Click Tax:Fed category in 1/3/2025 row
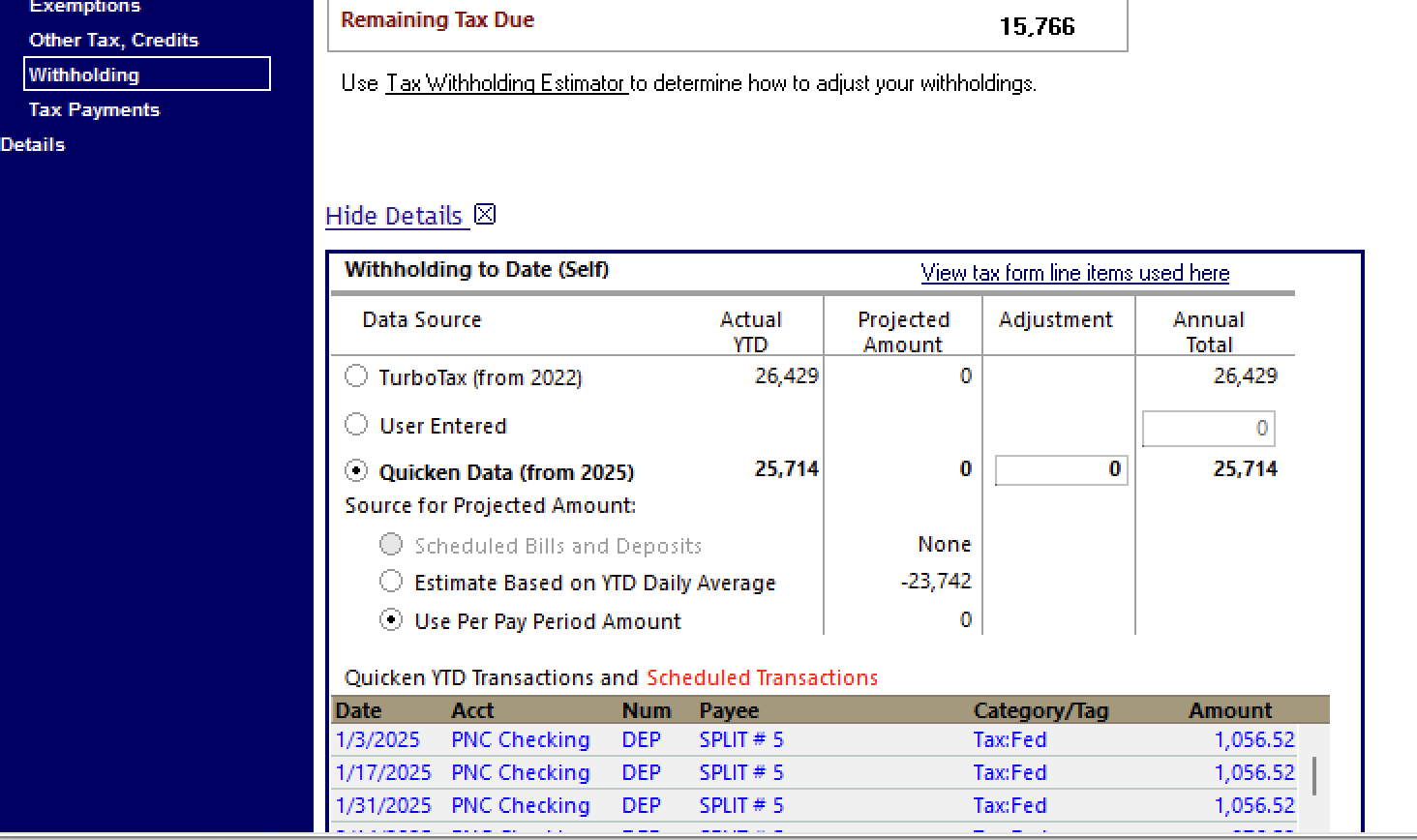The image size is (1417, 840). [x=1010, y=740]
